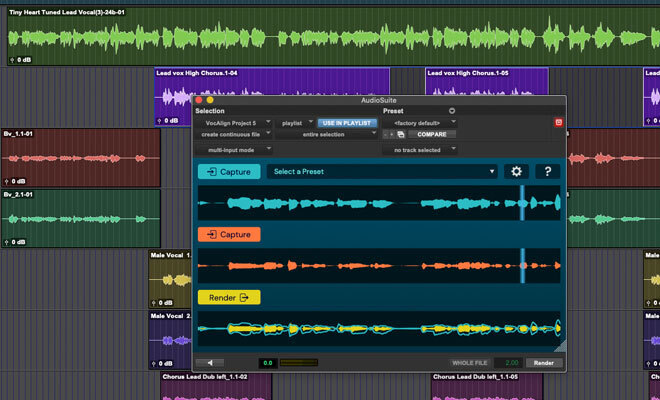The image size is (660, 400).
Task: Open VocAlign settings gear
Action: coord(517,171)
